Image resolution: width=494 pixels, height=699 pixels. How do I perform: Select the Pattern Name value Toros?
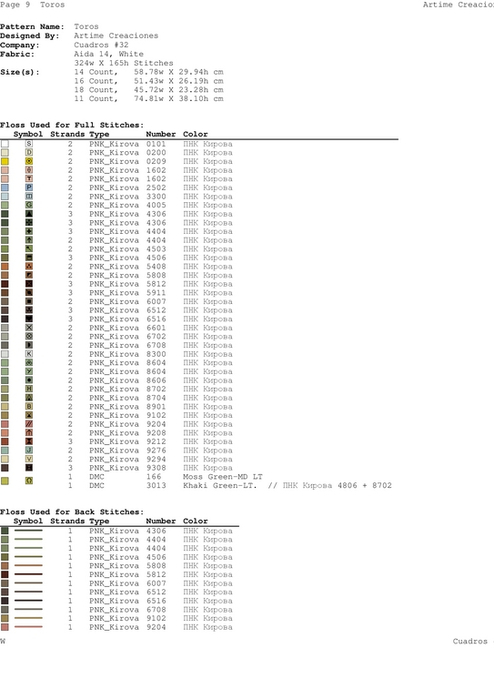pyautogui.click(x=86, y=27)
